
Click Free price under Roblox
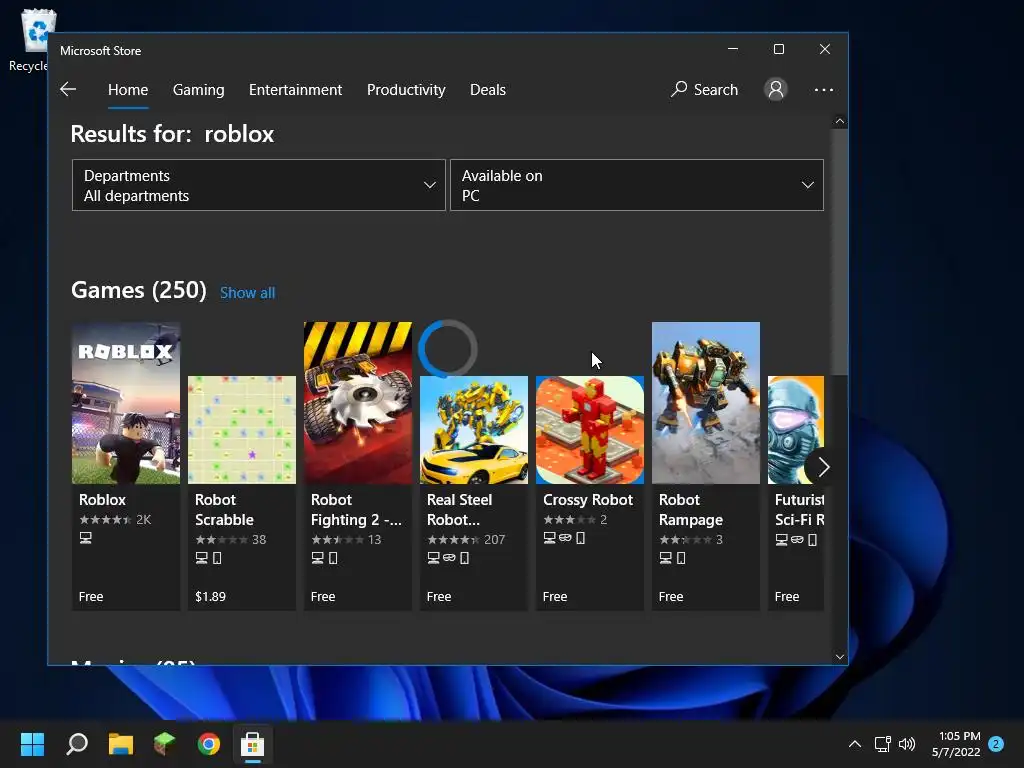(x=91, y=596)
